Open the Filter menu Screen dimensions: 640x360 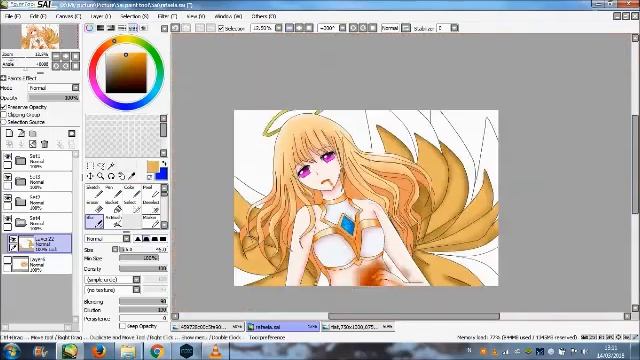coord(167,16)
